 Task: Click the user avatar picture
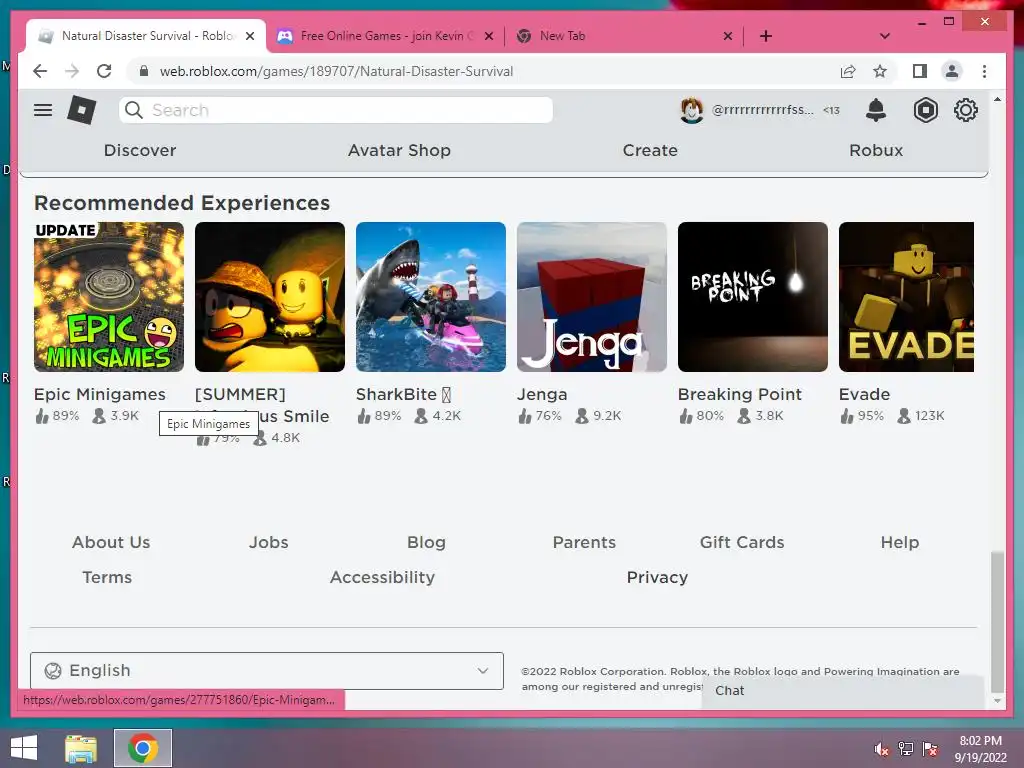pos(692,110)
